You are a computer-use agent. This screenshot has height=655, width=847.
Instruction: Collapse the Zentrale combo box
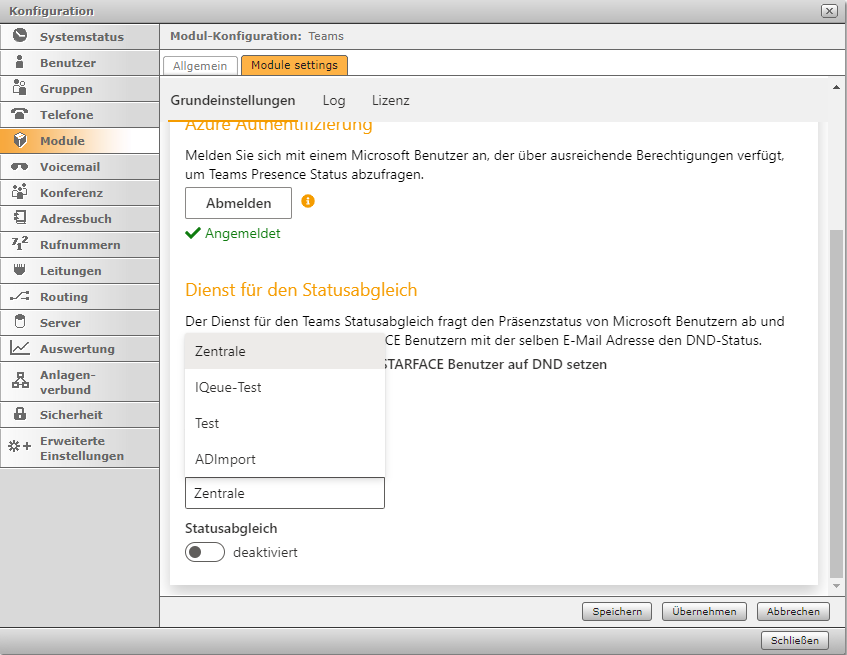point(285,493)
